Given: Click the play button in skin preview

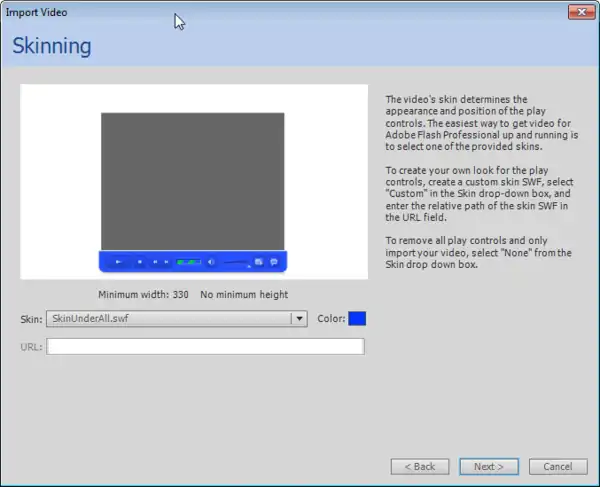Looking at the screenshot, I should (118, 262).
